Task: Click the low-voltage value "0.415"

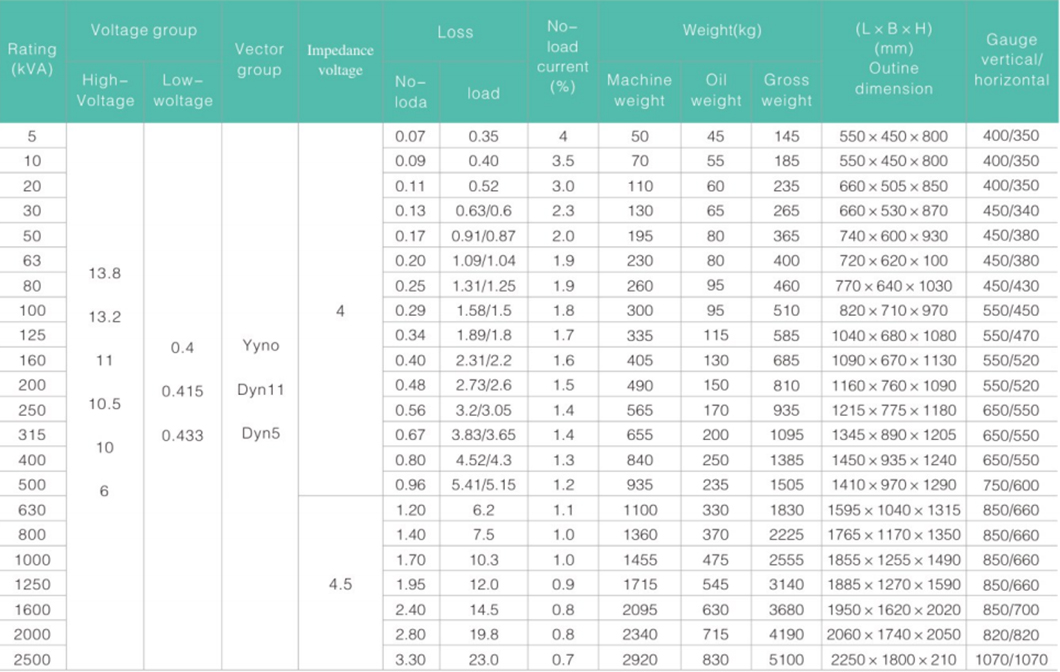Action: [x=183, y=391]
